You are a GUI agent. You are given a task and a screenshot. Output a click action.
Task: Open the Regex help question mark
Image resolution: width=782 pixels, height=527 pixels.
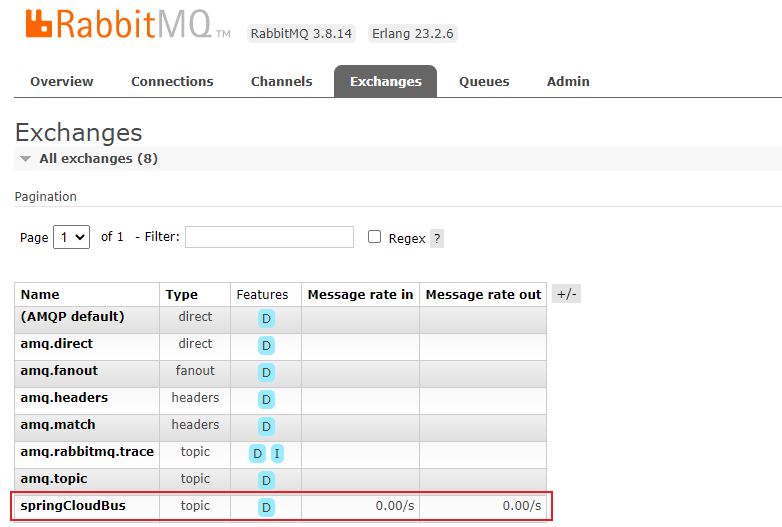437,238
